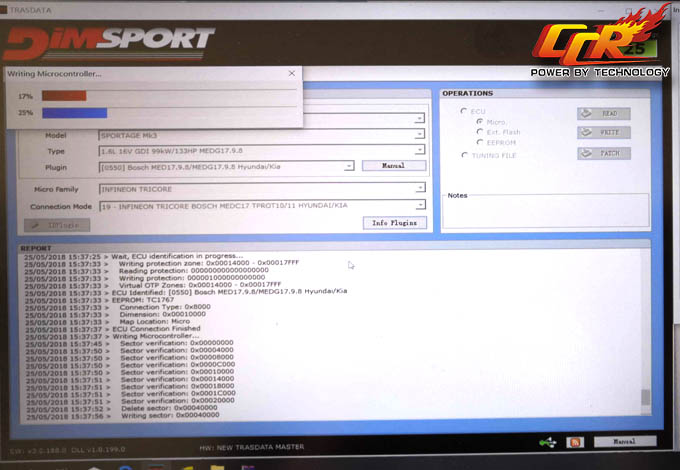Click log line 'Wait, ECU identification in progress'
The height and width of the screenshot is (470, 680).
177,256
